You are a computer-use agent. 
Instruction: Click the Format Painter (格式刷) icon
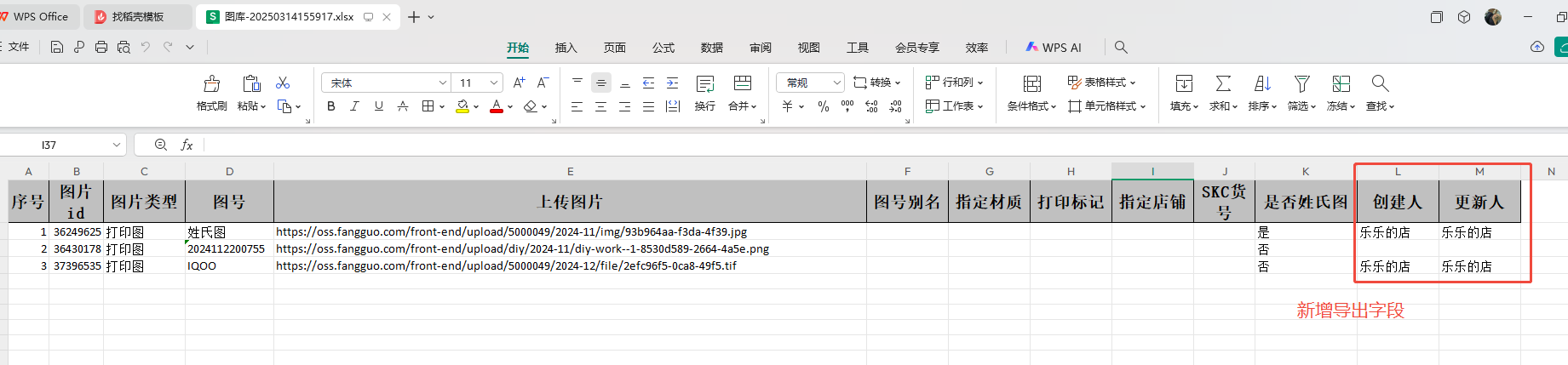coord(211,83)
